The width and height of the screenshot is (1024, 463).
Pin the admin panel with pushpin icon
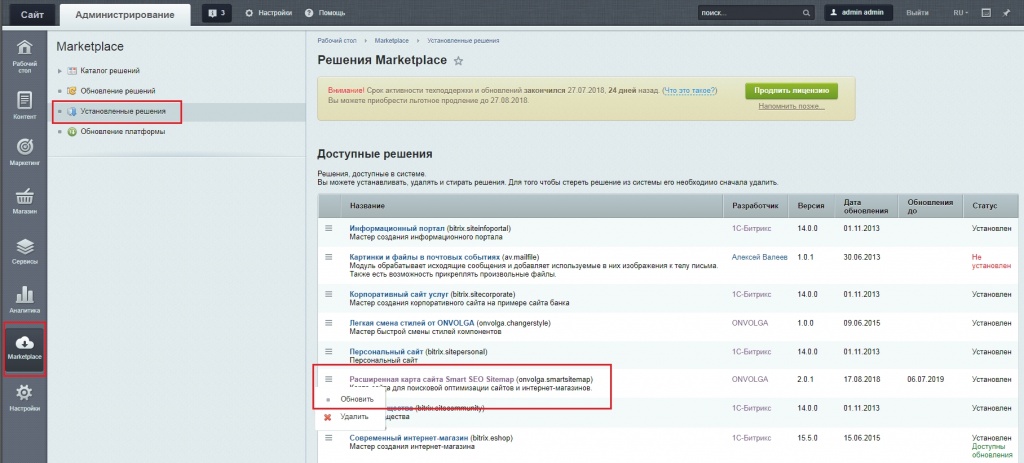1007,13
